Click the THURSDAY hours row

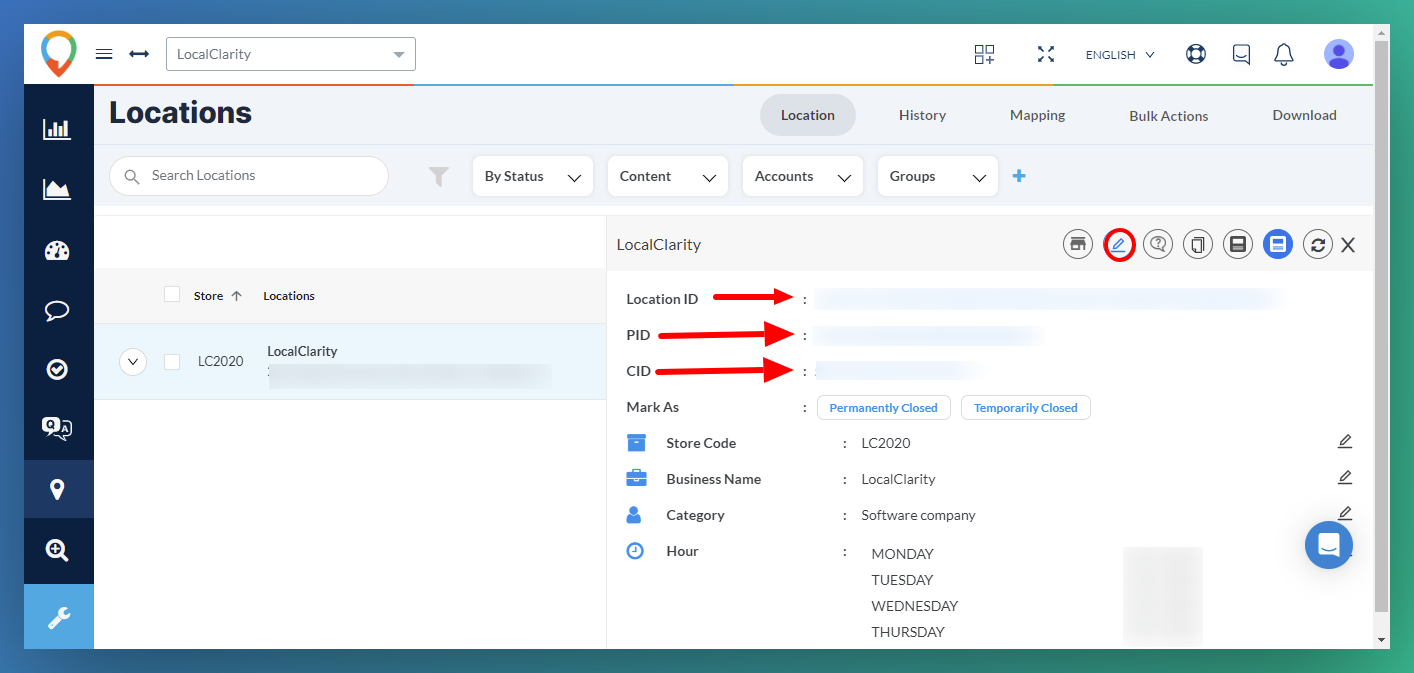coord(908,632)
